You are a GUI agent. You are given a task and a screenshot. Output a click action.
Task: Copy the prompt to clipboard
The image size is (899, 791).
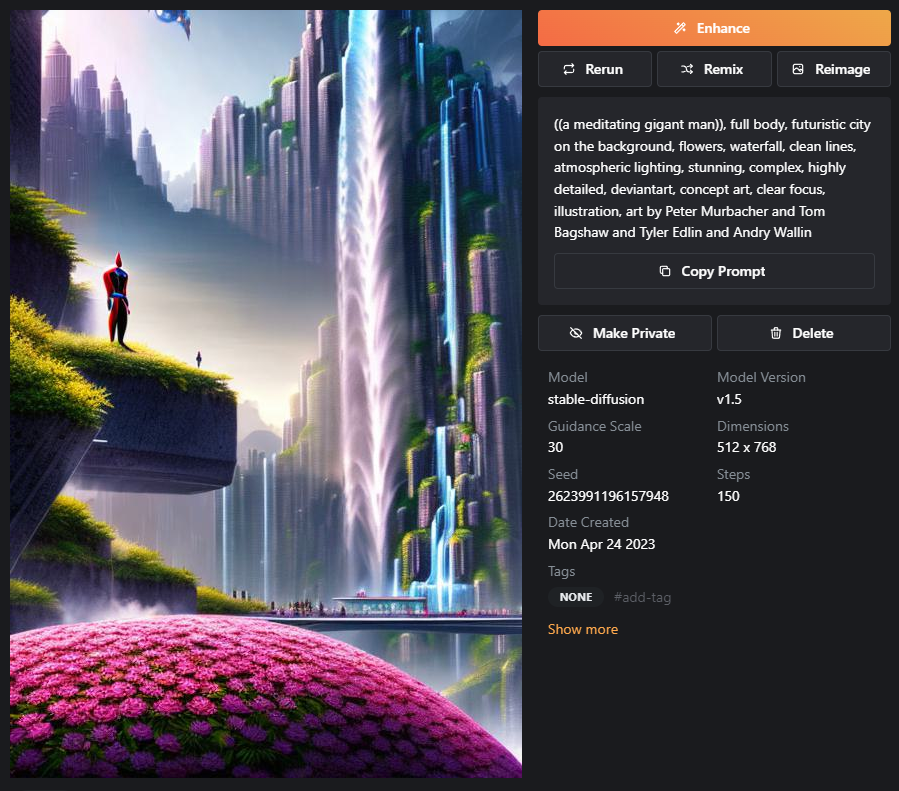pos(714,271)
